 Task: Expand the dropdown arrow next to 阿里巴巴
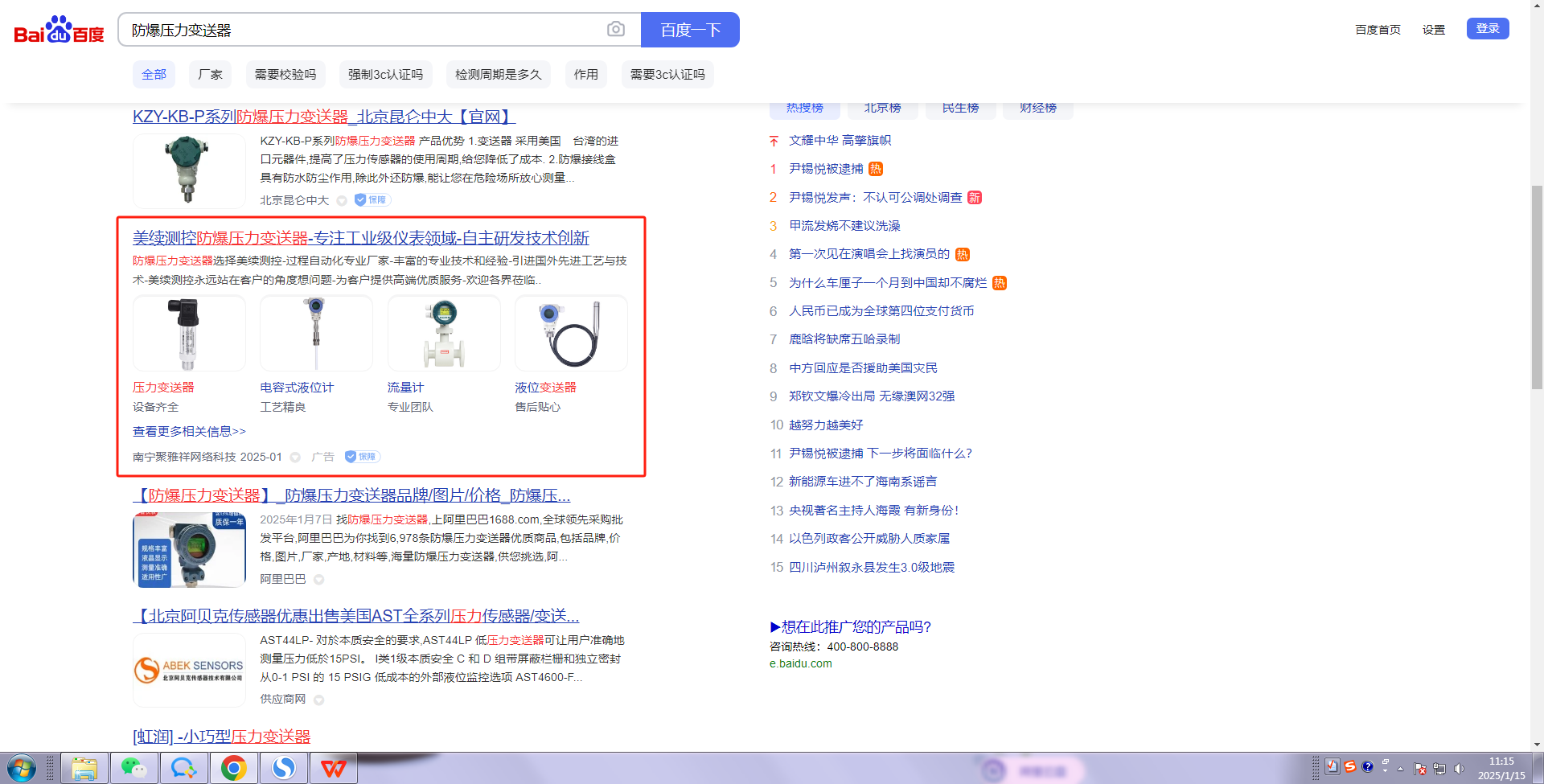318,580
